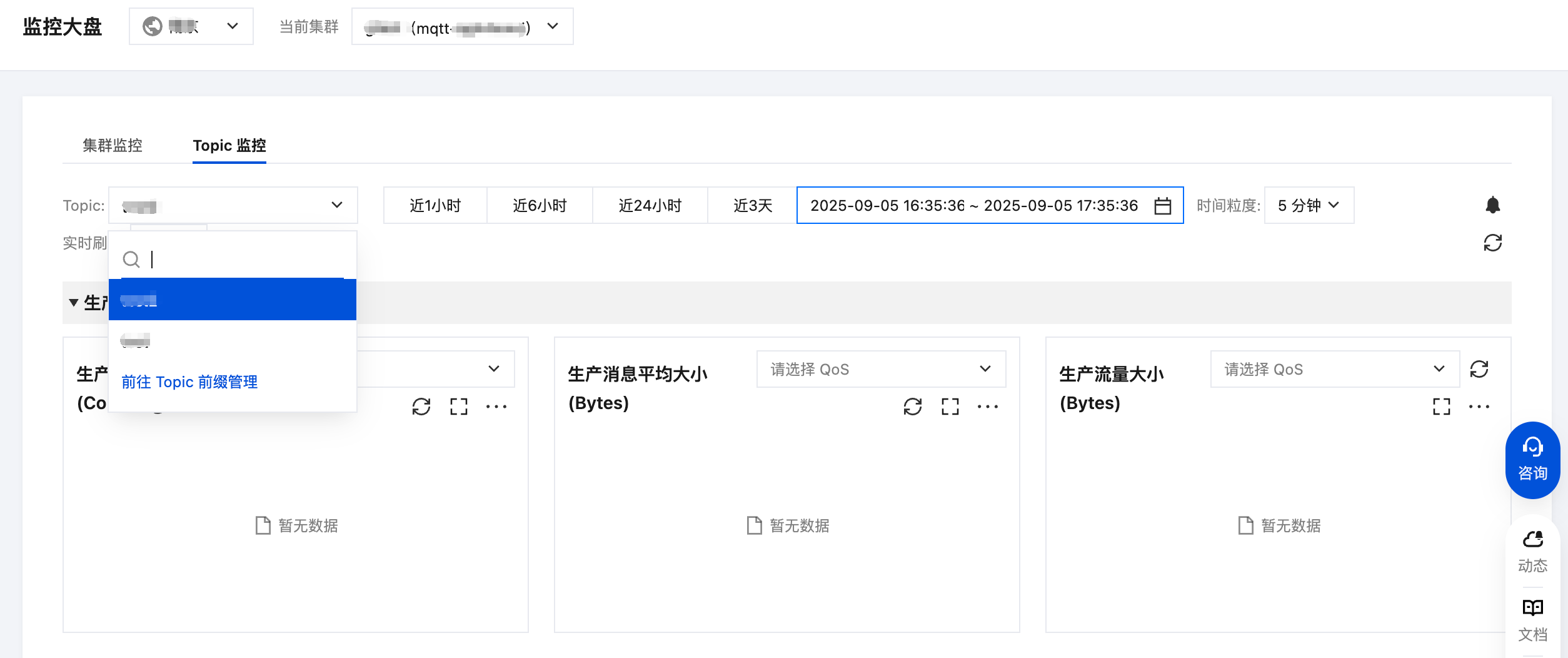Click the page refresh icon below the bell
The height and width of the screenshot is (658, 1568).
click(1492, 243)
